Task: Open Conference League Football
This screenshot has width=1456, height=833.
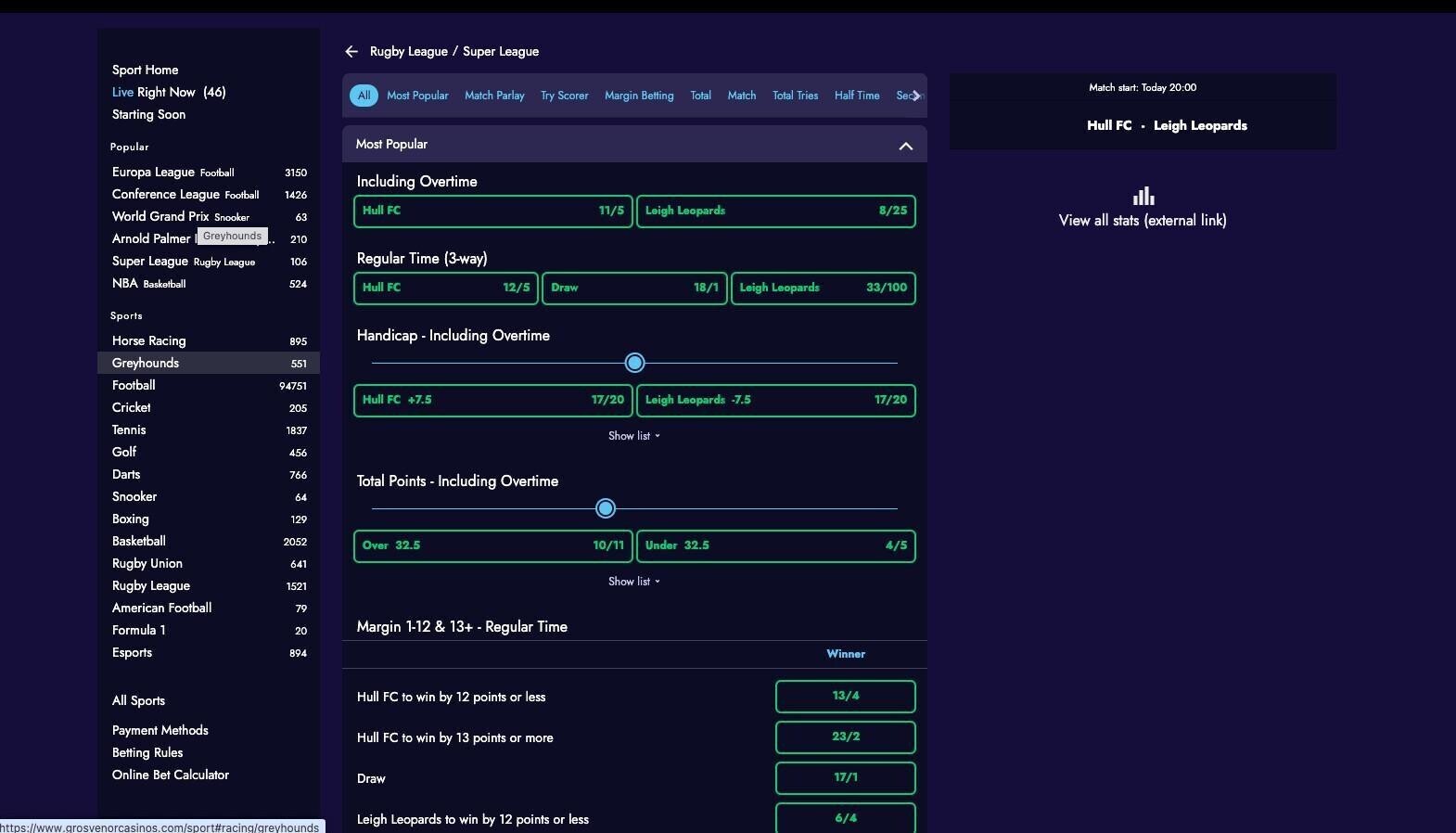Action: 209,195
